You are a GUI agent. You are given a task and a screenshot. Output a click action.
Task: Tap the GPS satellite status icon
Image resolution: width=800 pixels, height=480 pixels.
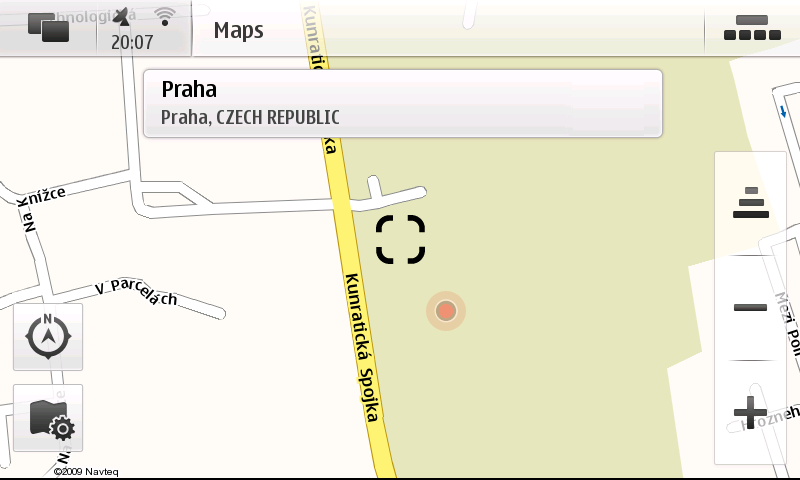click(122, 17)
